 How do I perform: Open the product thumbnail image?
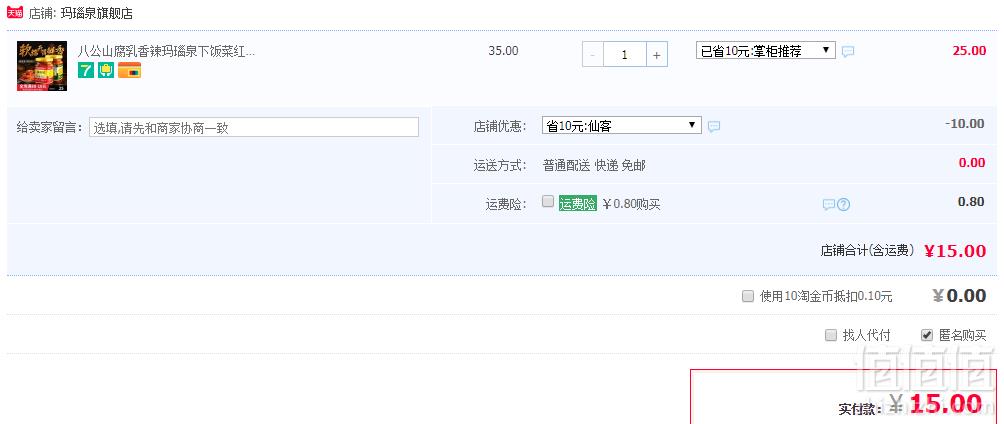pos(42,66)
